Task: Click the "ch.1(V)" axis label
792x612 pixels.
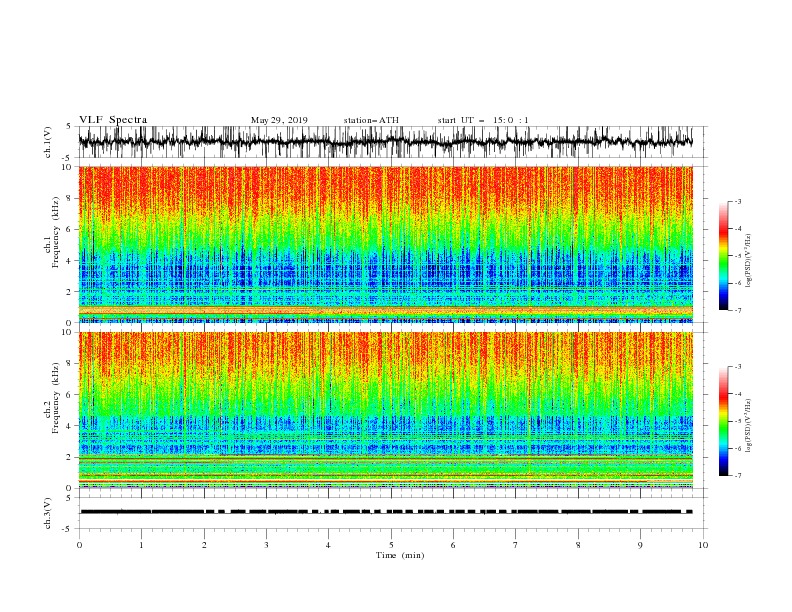Action: click(x=48, y=142)
